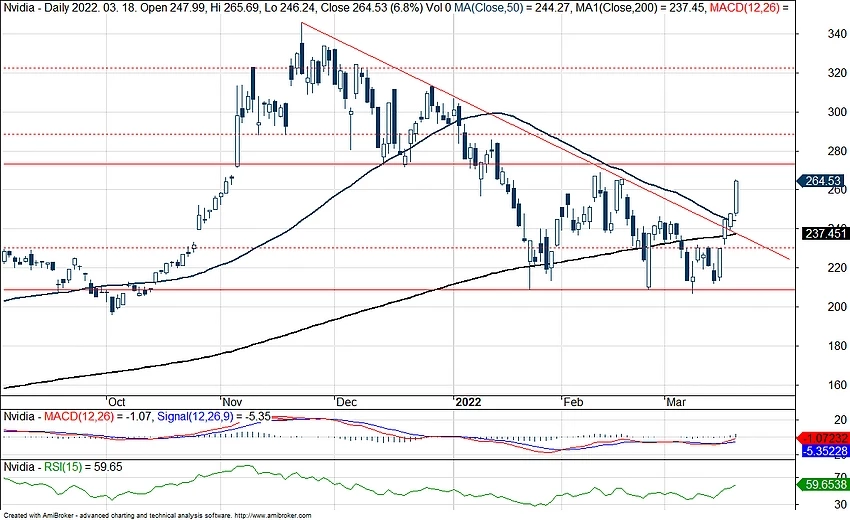Click the Nov label on the time axis
850x520 pixels.
point(233,402)
